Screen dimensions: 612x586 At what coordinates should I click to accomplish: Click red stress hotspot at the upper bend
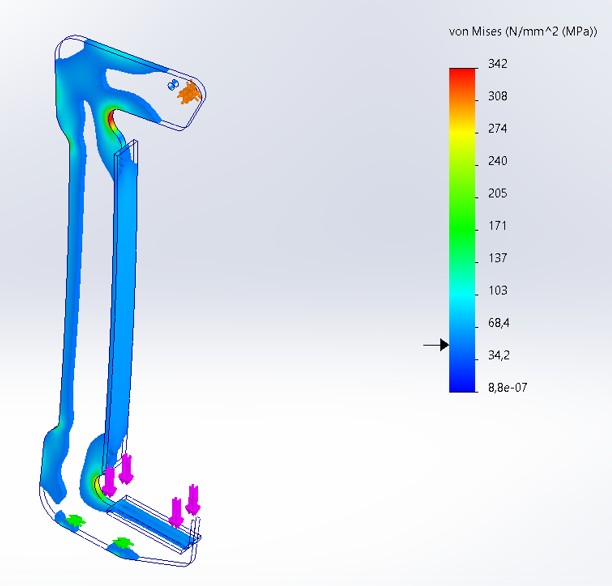pyautogui.click(x=110, y=124)
